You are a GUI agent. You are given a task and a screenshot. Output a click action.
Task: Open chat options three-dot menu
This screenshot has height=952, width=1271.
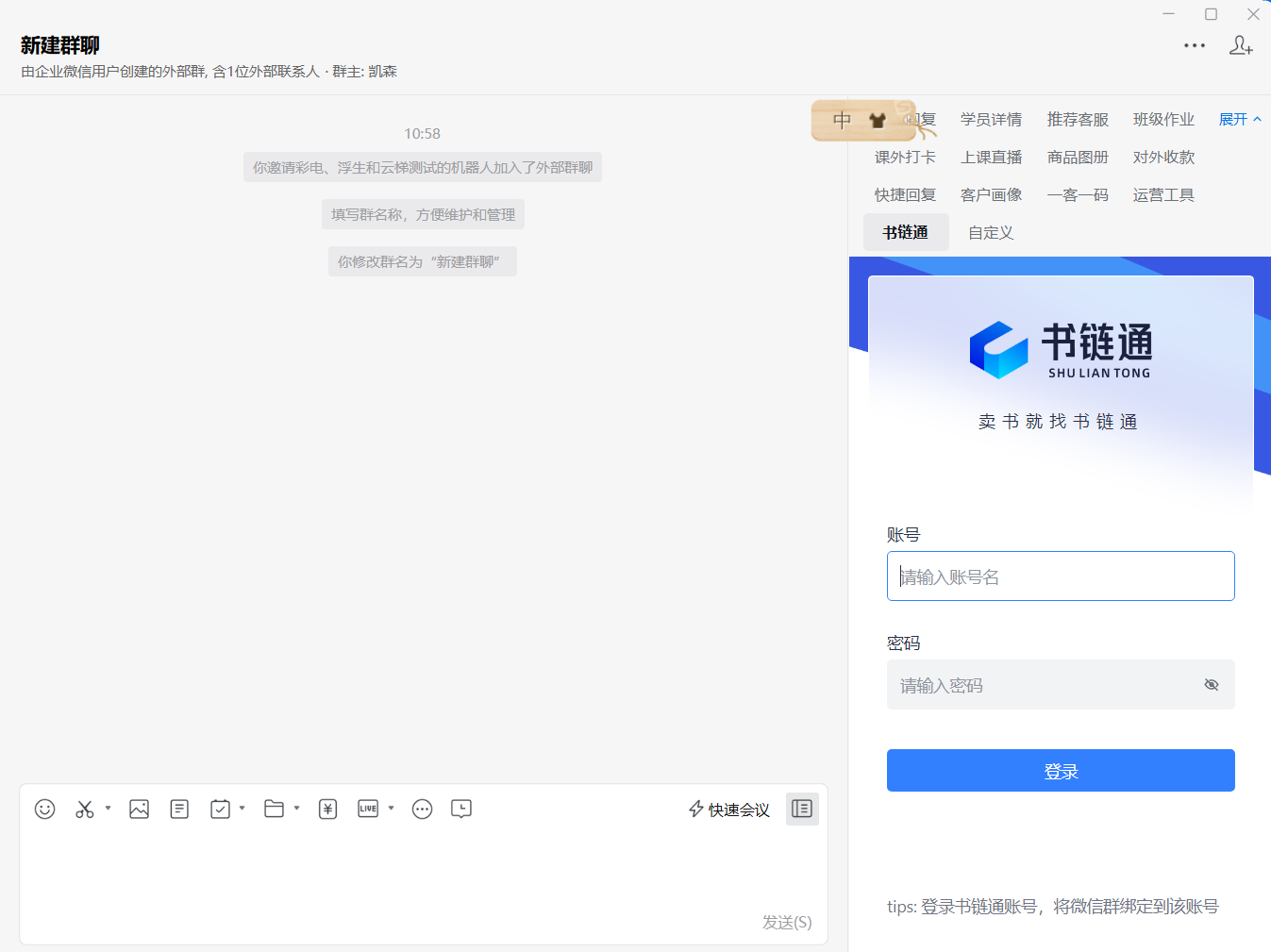pos(1195,45)
